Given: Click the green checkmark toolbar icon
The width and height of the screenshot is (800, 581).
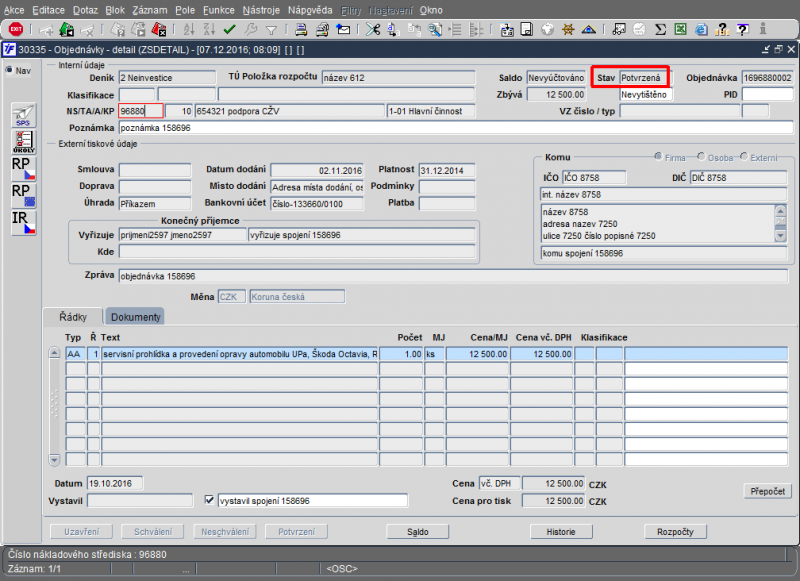Looking at the screenshot, I should click(230, 29).
